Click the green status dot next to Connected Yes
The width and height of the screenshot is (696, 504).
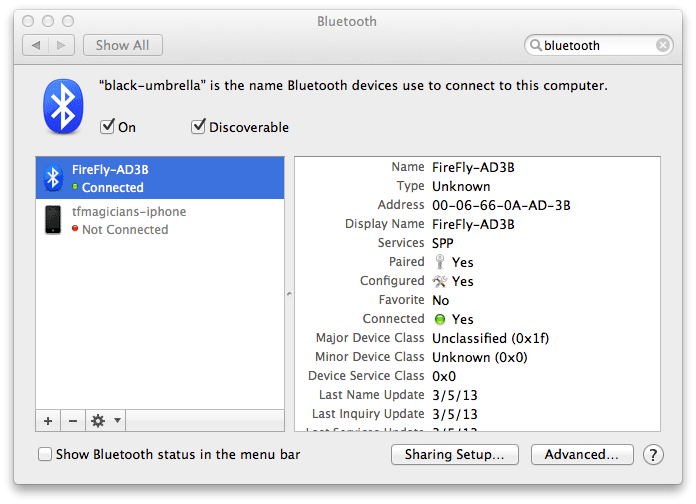[x=440, y=319]
